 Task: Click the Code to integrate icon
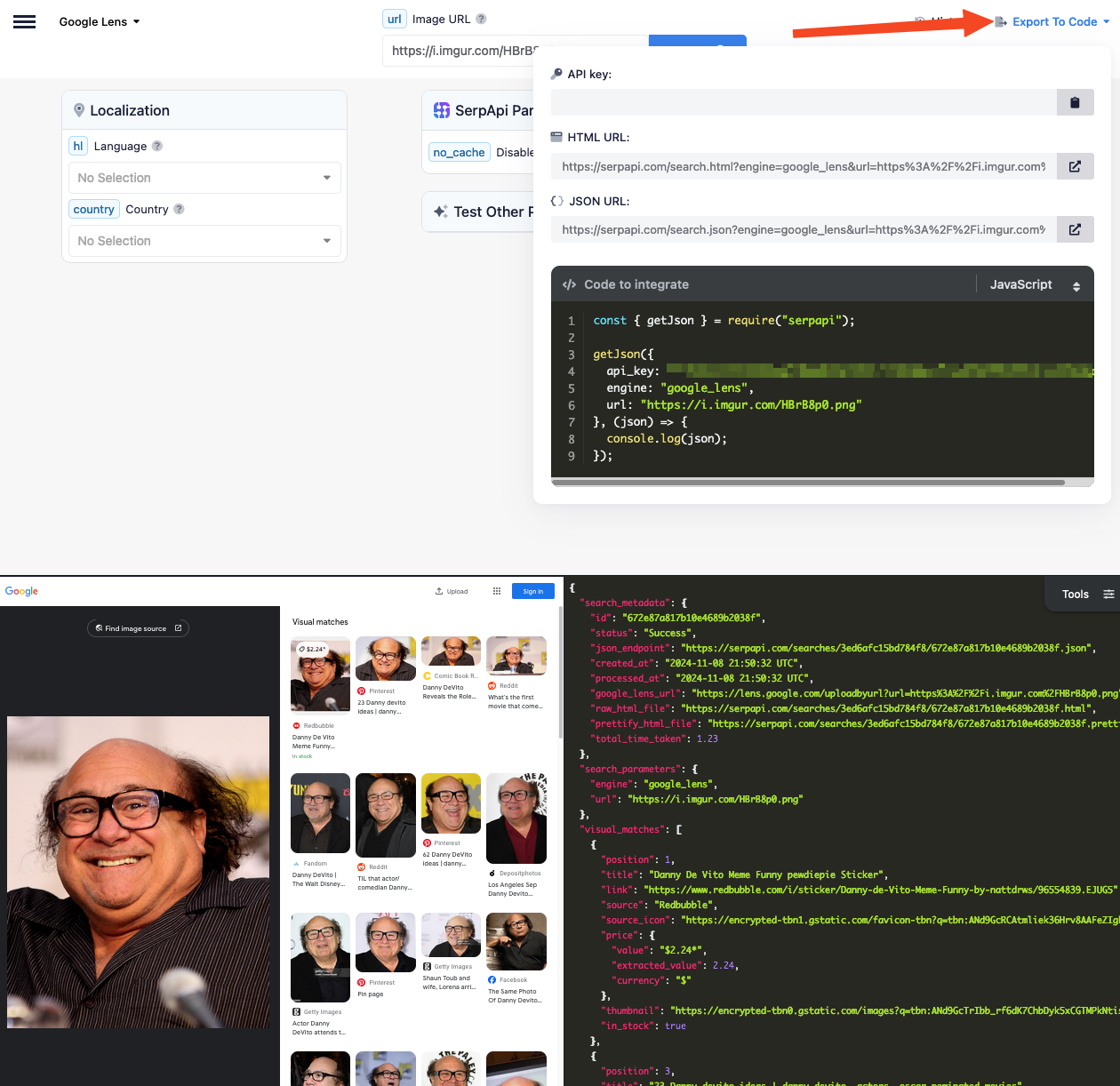click(569, 284)
